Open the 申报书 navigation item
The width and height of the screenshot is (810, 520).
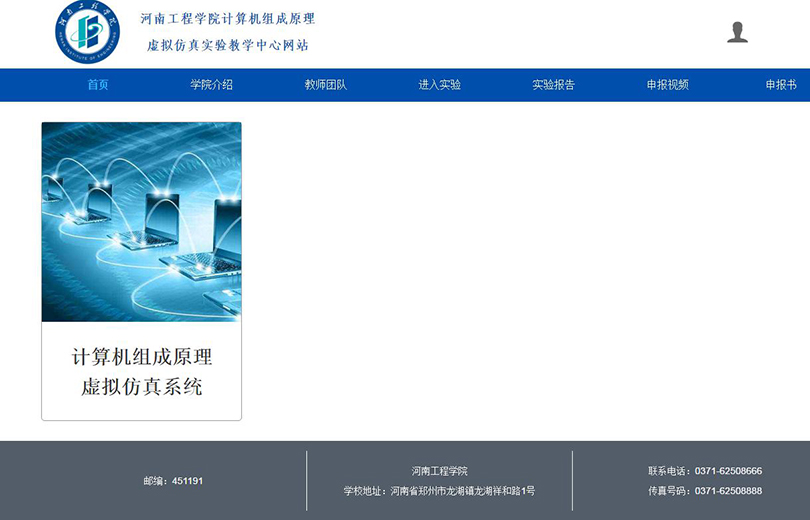(781, 85)
